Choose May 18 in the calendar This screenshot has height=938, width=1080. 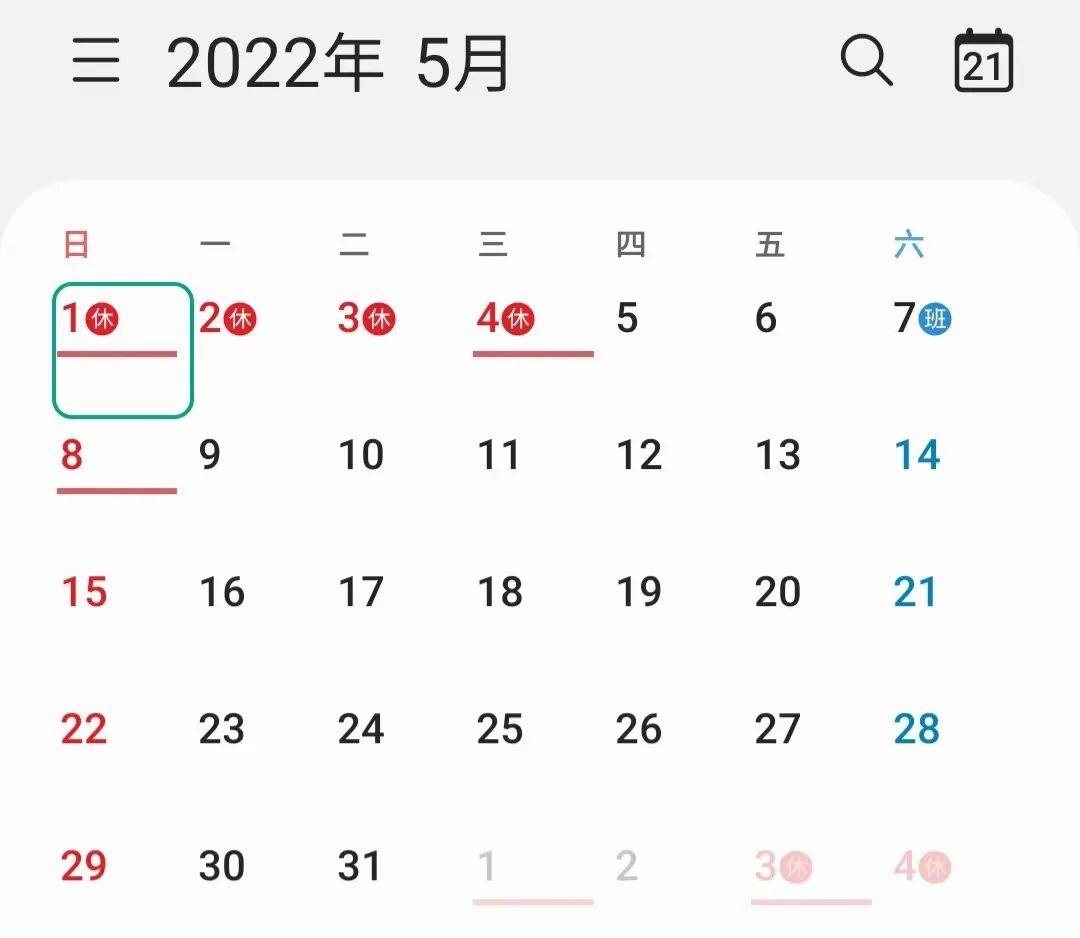(x=500, y=593)
